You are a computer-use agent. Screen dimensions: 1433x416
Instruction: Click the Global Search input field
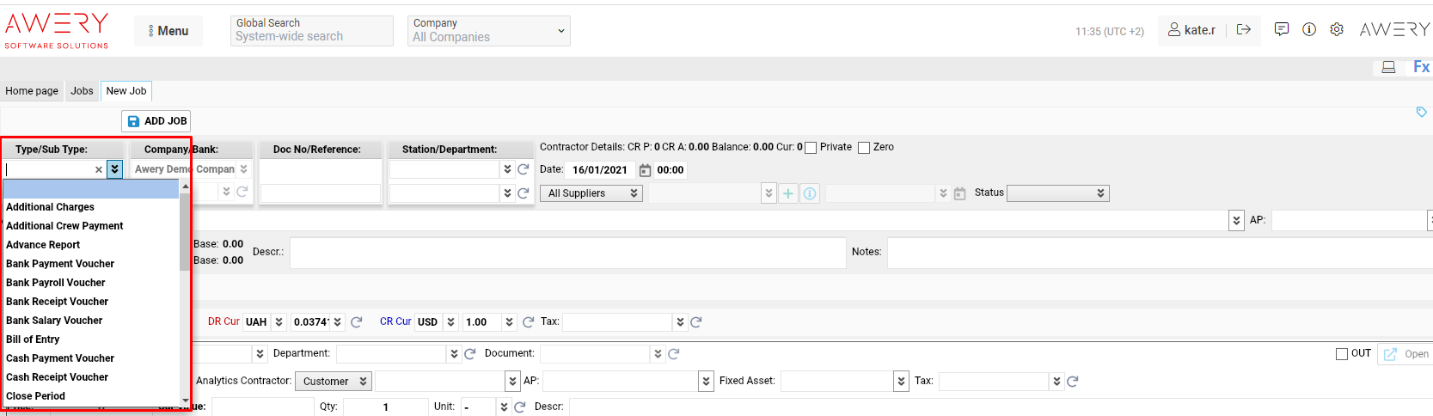click(311, 37)
